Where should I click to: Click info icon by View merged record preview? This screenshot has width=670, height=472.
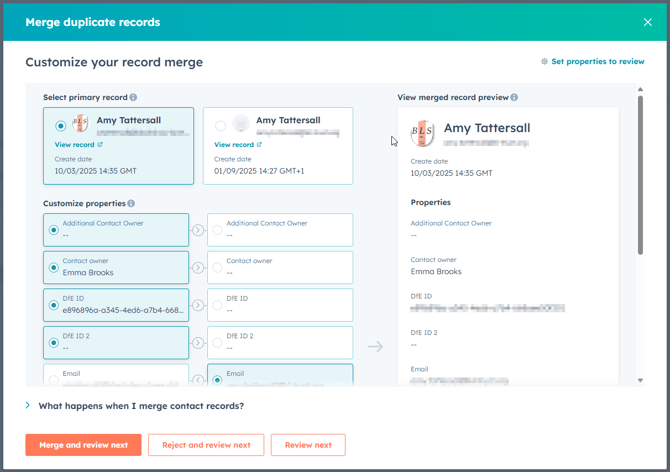[x=515, y=98]
